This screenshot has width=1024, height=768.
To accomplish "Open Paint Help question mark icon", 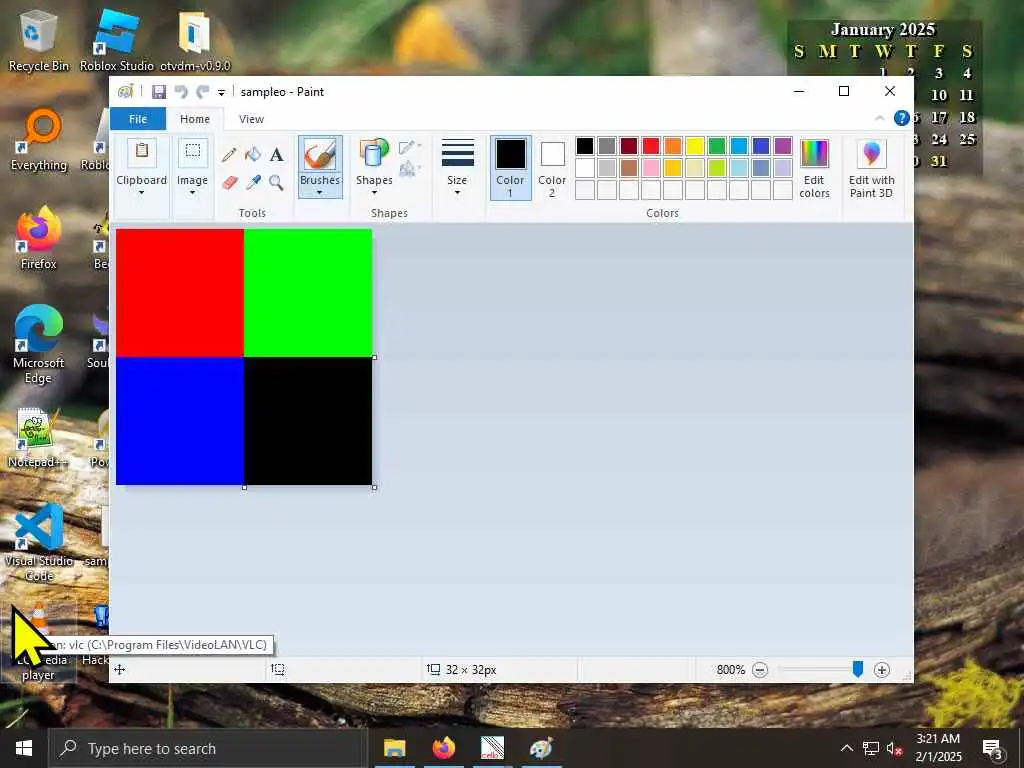I will click(x=901, y=118).
